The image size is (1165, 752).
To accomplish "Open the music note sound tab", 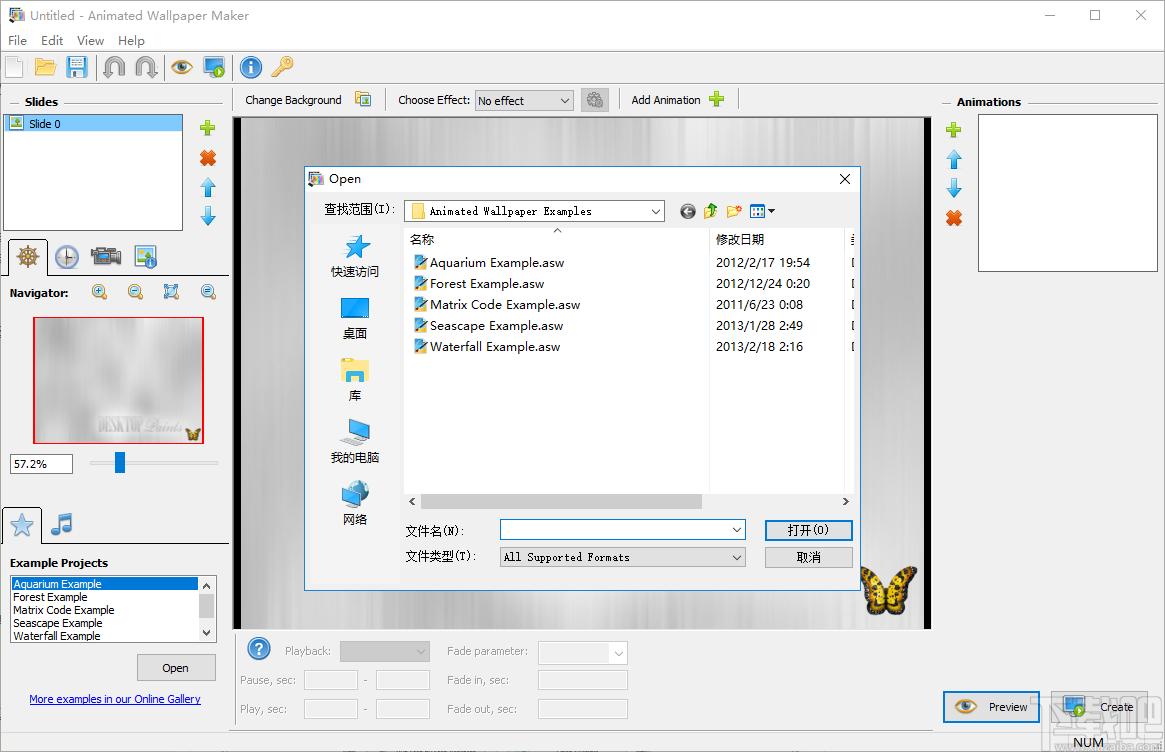I will 62,524.
